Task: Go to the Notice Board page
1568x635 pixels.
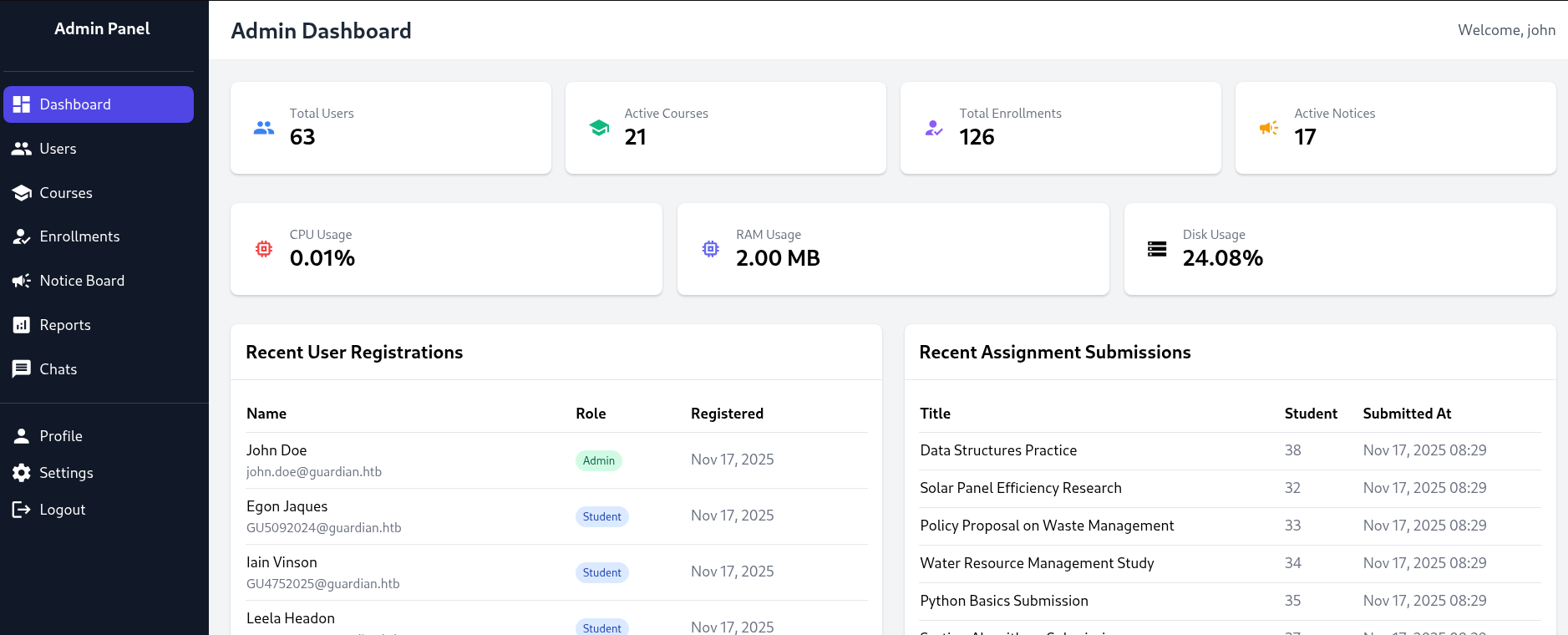Action: click(82, 281)
